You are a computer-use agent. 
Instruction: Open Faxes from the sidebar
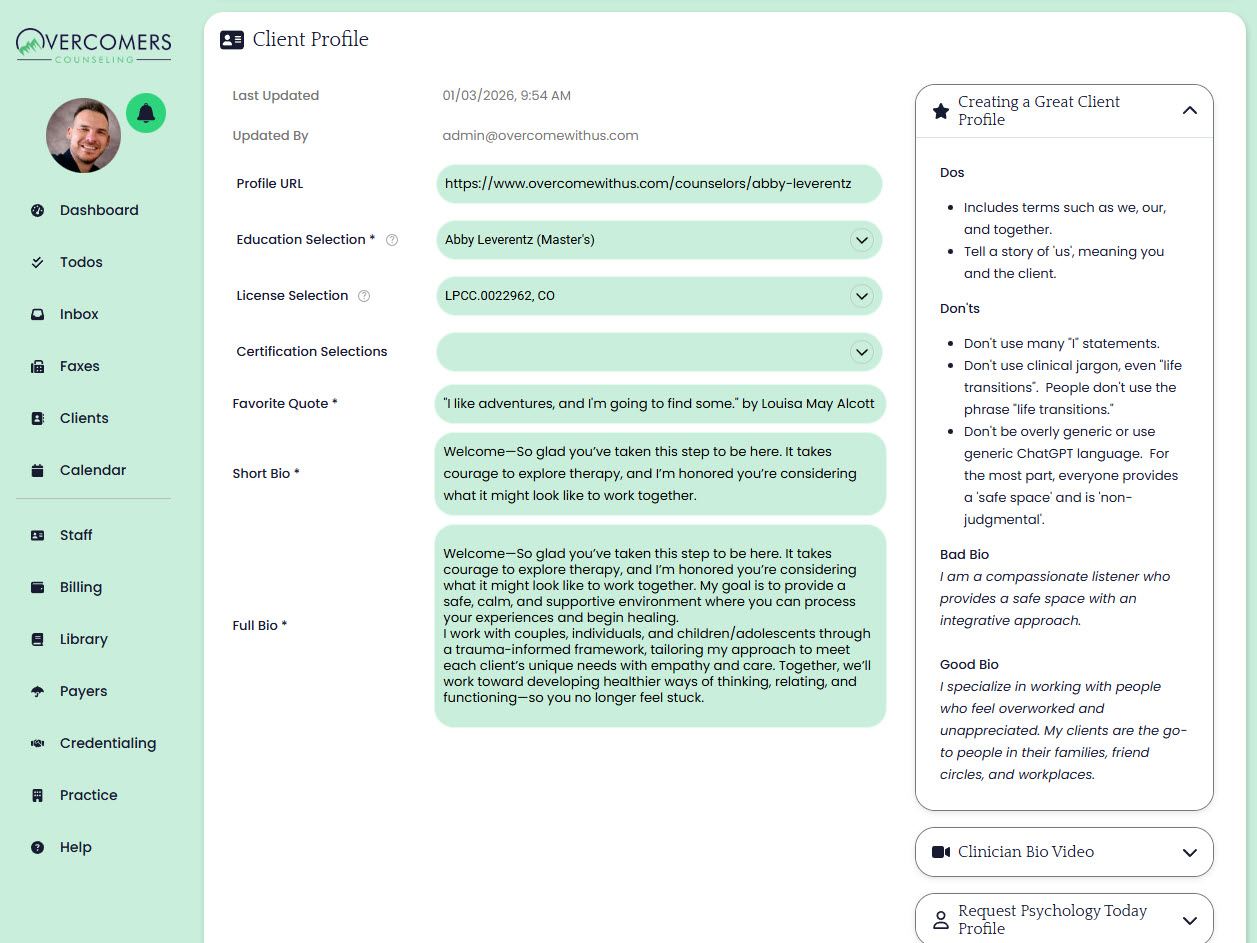tap(79, 366)
